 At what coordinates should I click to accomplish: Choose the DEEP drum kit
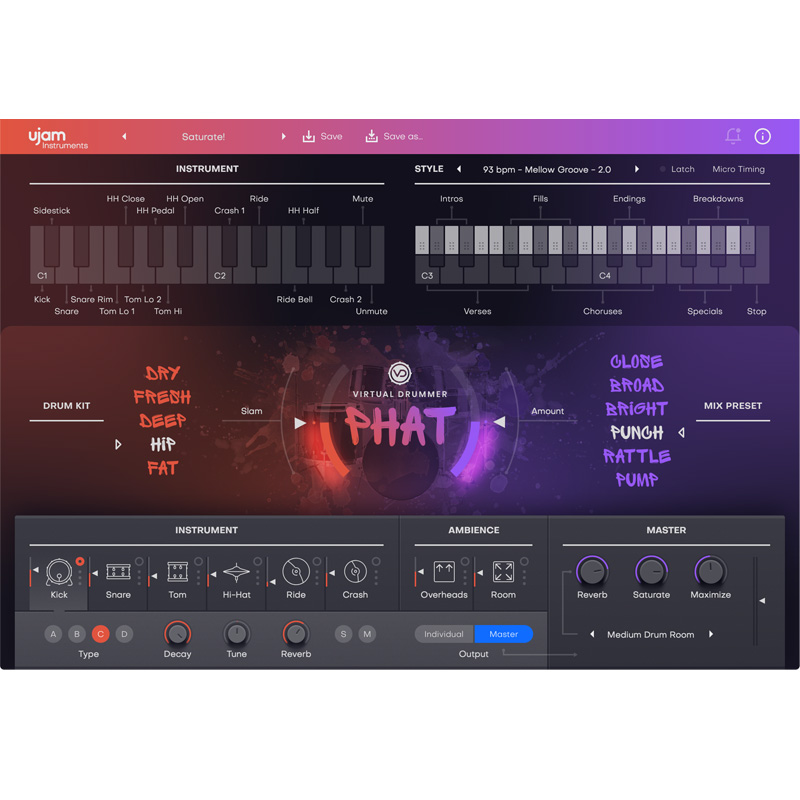(162, 420)
